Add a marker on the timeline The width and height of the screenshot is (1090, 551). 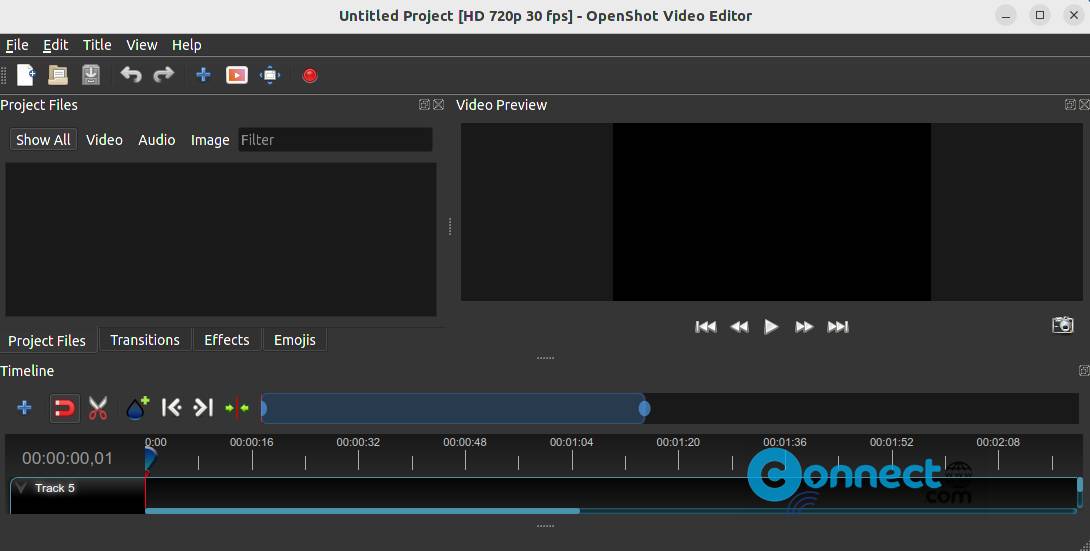click(x=137, y=408)
